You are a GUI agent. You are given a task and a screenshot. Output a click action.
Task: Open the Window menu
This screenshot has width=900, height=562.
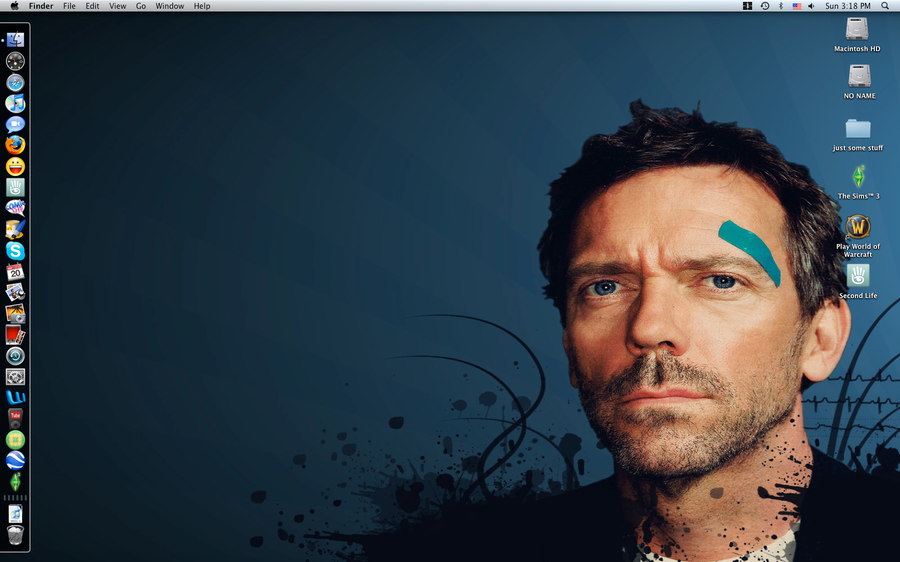point(170,6)
